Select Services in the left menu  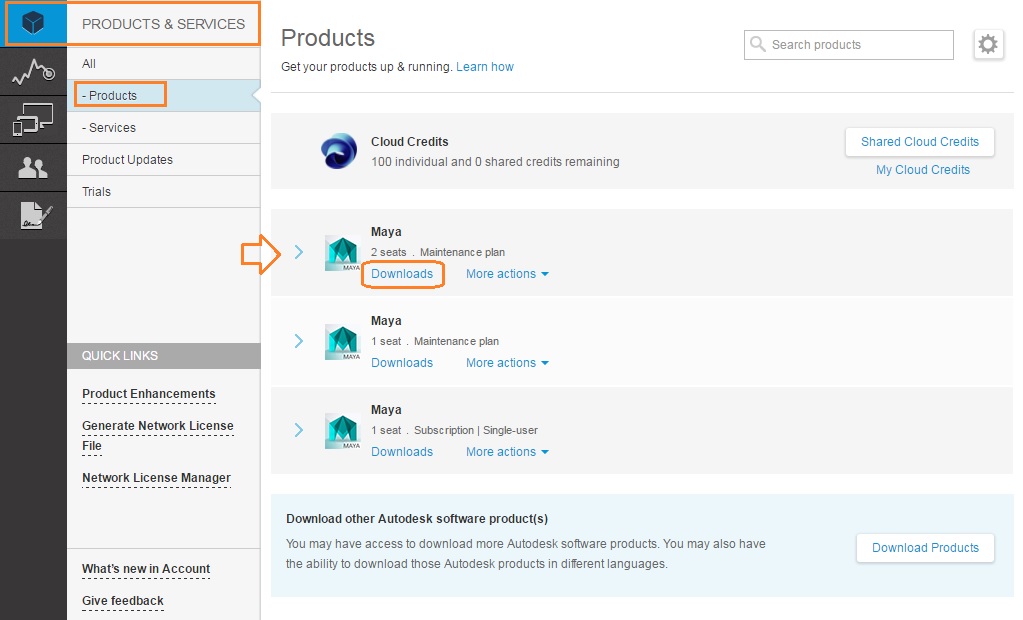tap(109, 128)
